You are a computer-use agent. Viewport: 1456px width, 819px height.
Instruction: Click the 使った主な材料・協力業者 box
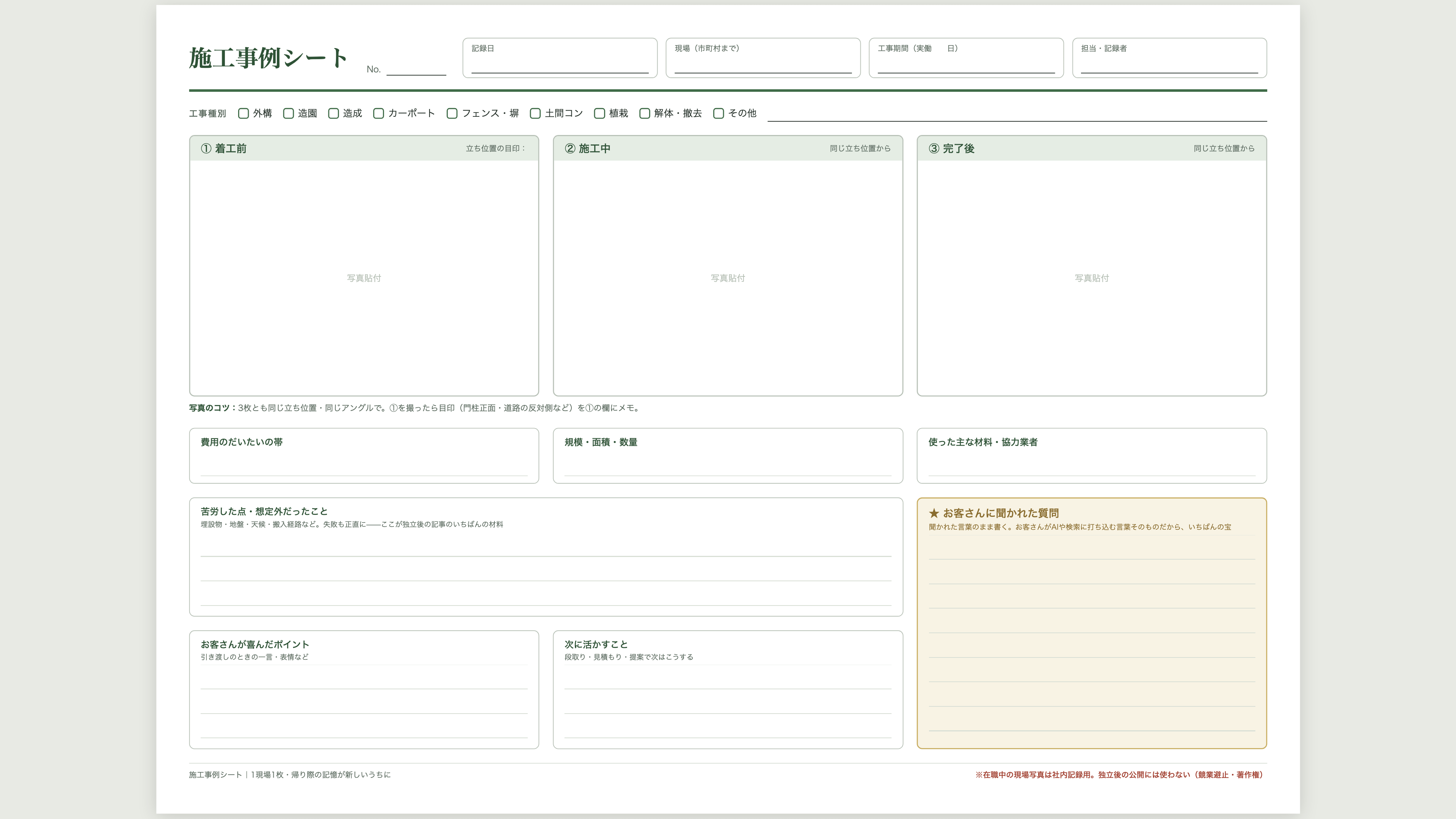click(1092, 456)
